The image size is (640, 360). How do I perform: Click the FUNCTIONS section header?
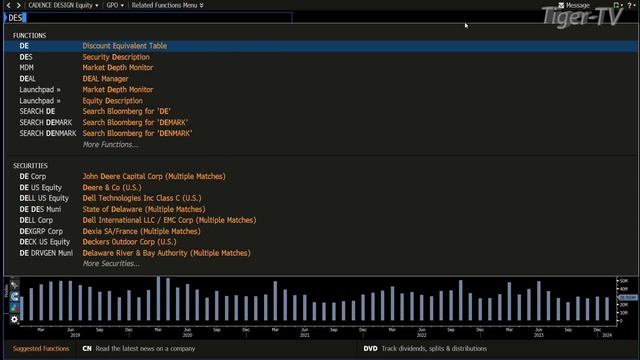29,36
